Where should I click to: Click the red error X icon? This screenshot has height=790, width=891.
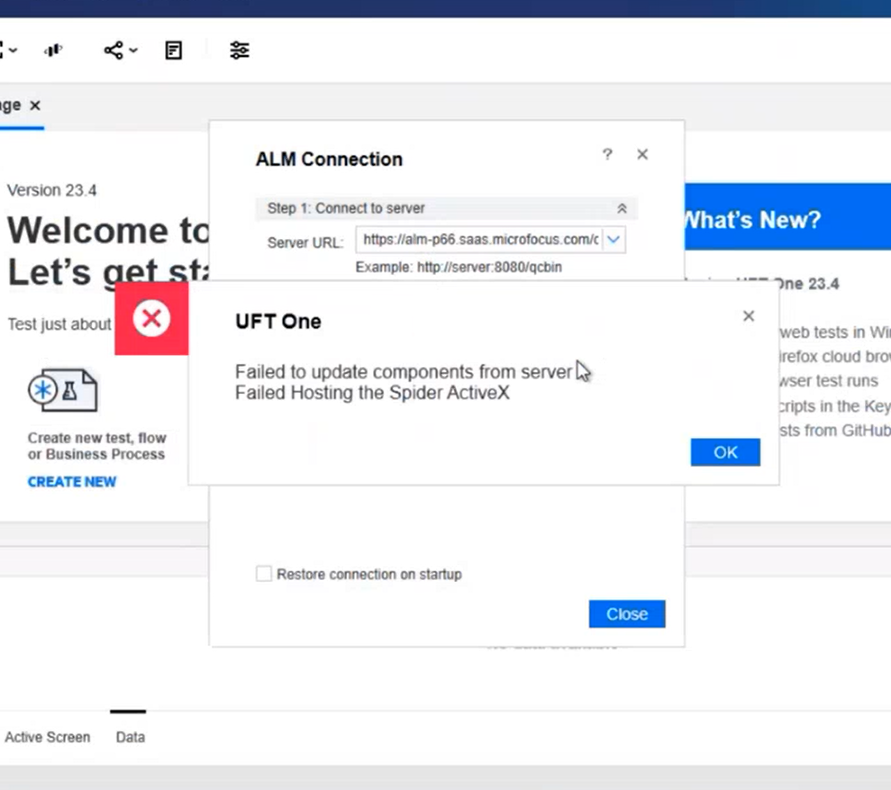152,319
